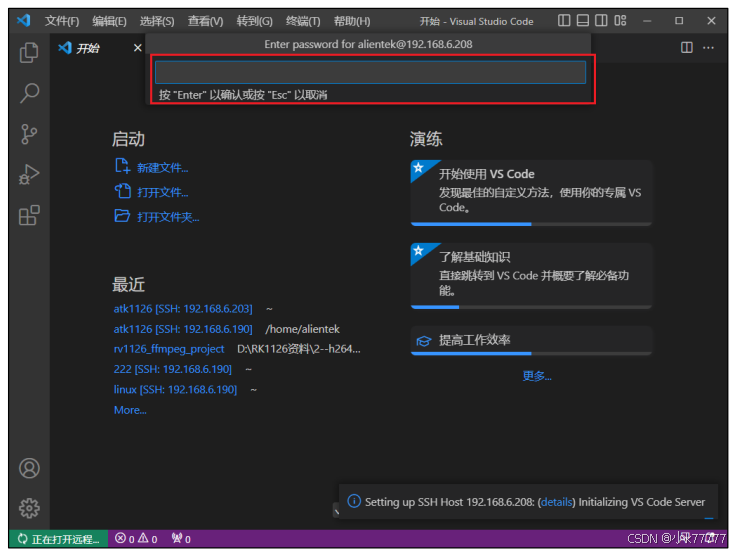This screenshot has height=552, width=744.
Task: Click details link in SSH notification
Action: [556, 502]
